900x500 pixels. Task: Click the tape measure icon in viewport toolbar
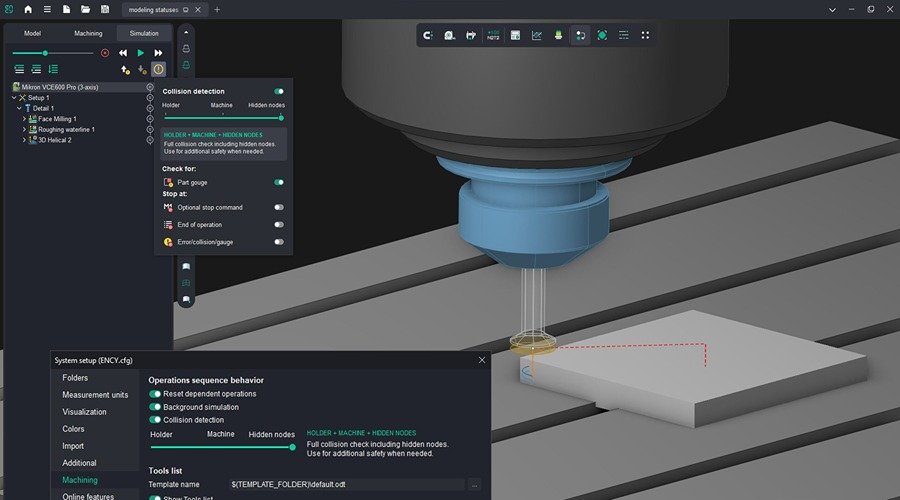tap(449, 35)
